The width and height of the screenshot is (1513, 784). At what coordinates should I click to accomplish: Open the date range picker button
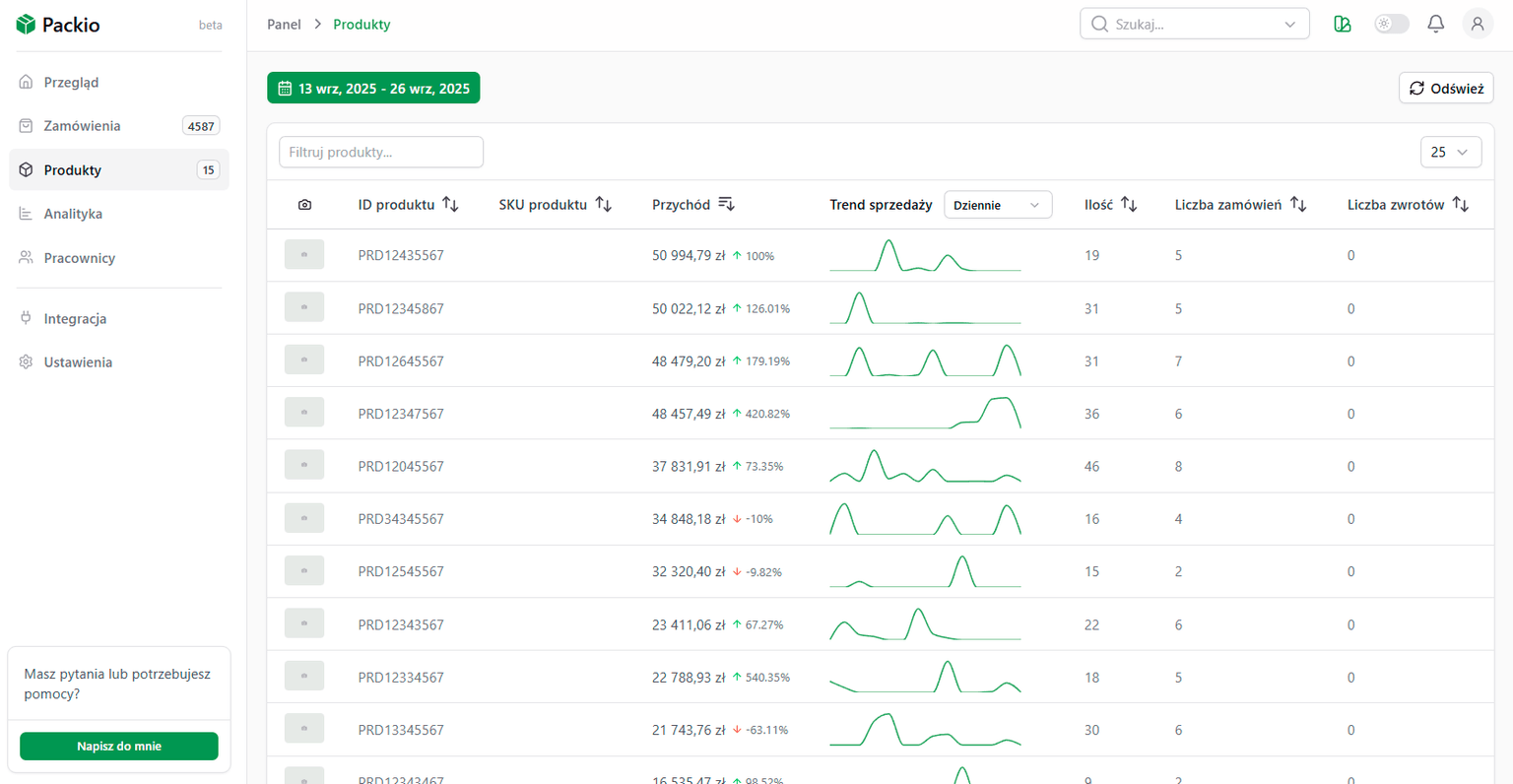click(x=373, y=89)
